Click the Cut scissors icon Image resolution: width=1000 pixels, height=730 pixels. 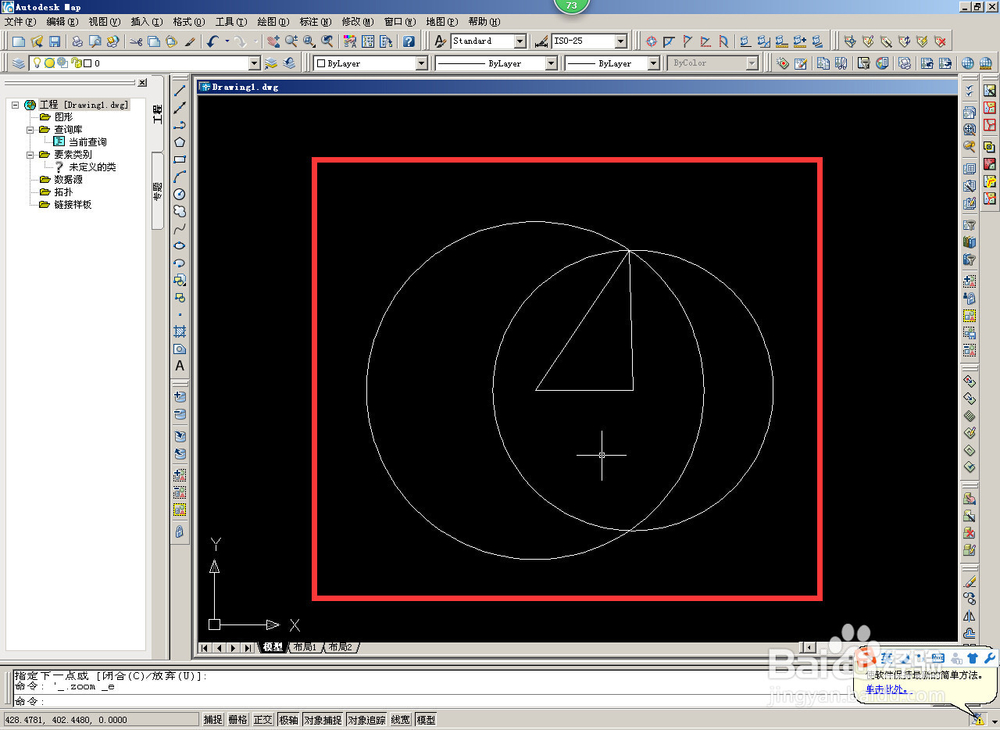[x=136, y=41]
